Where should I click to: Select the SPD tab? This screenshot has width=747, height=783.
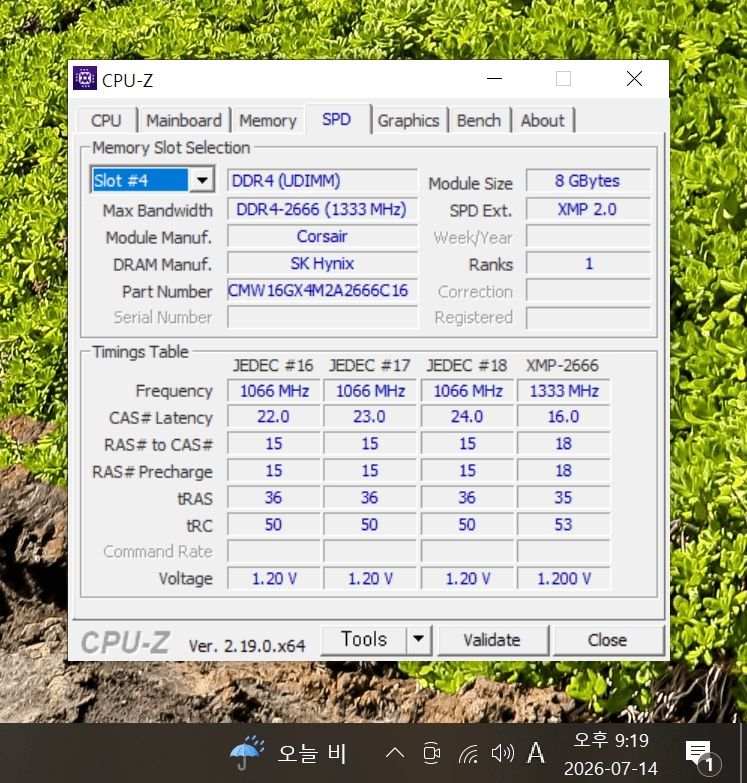tap(337, 119)
